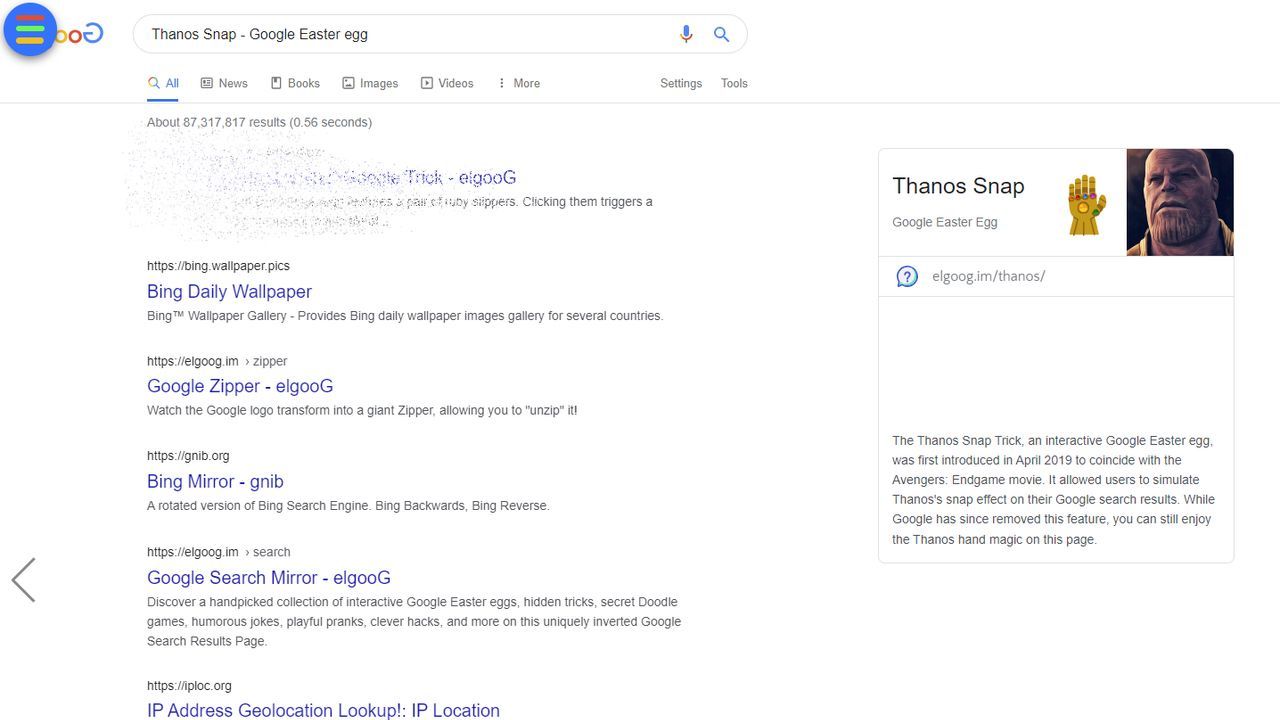Open the Thanos portrait thumbnail
Image resolution: width=1280 pixels, height=720 pixels.
[x=1180, y=202]
